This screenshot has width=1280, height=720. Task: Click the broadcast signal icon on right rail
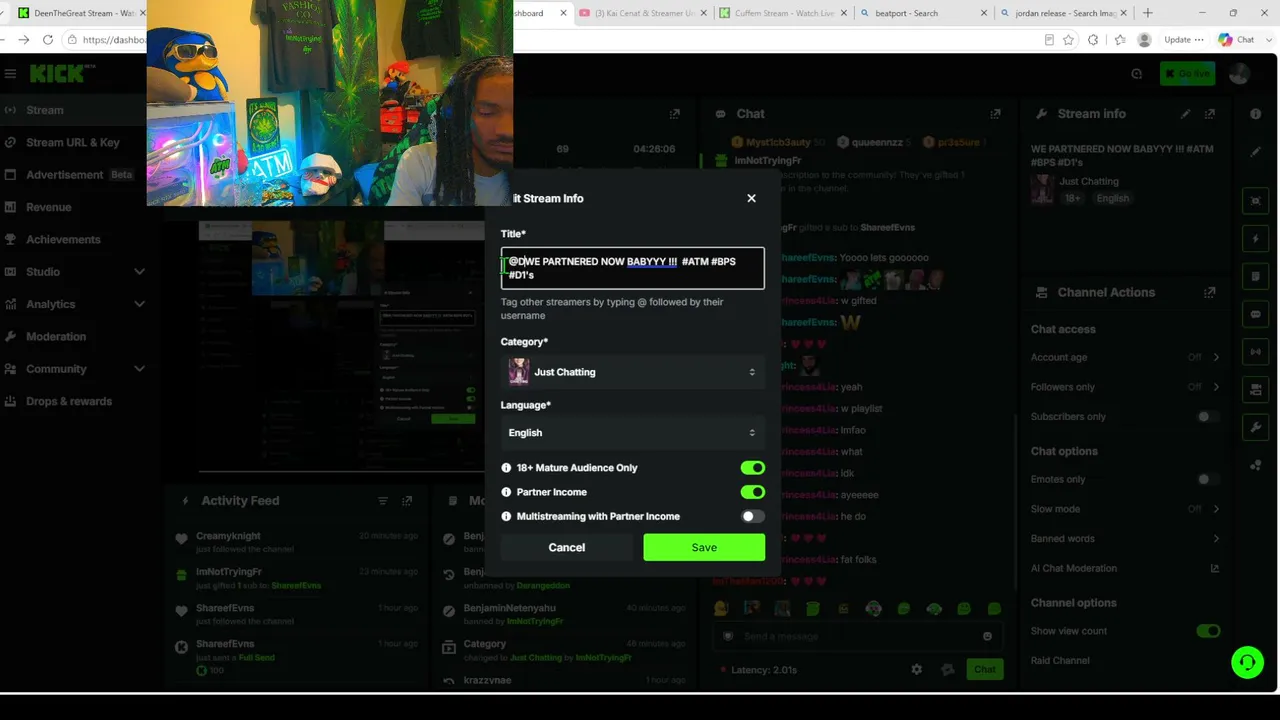1256,352
